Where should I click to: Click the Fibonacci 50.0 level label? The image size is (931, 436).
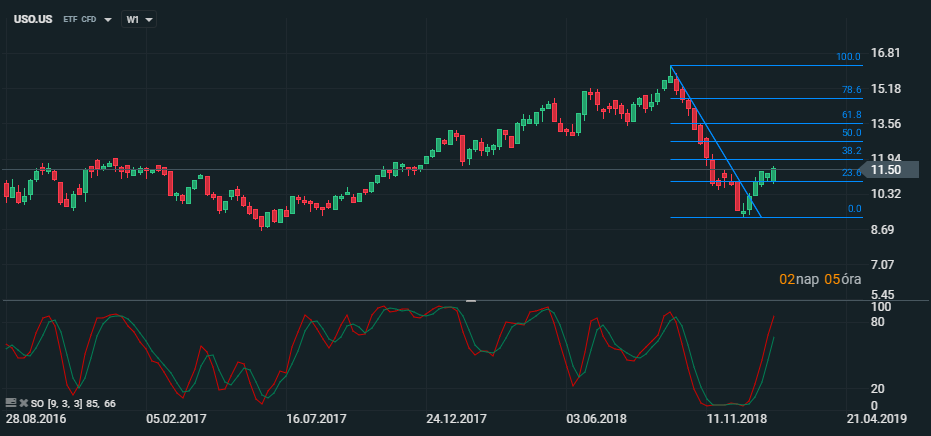pos(851,133)
